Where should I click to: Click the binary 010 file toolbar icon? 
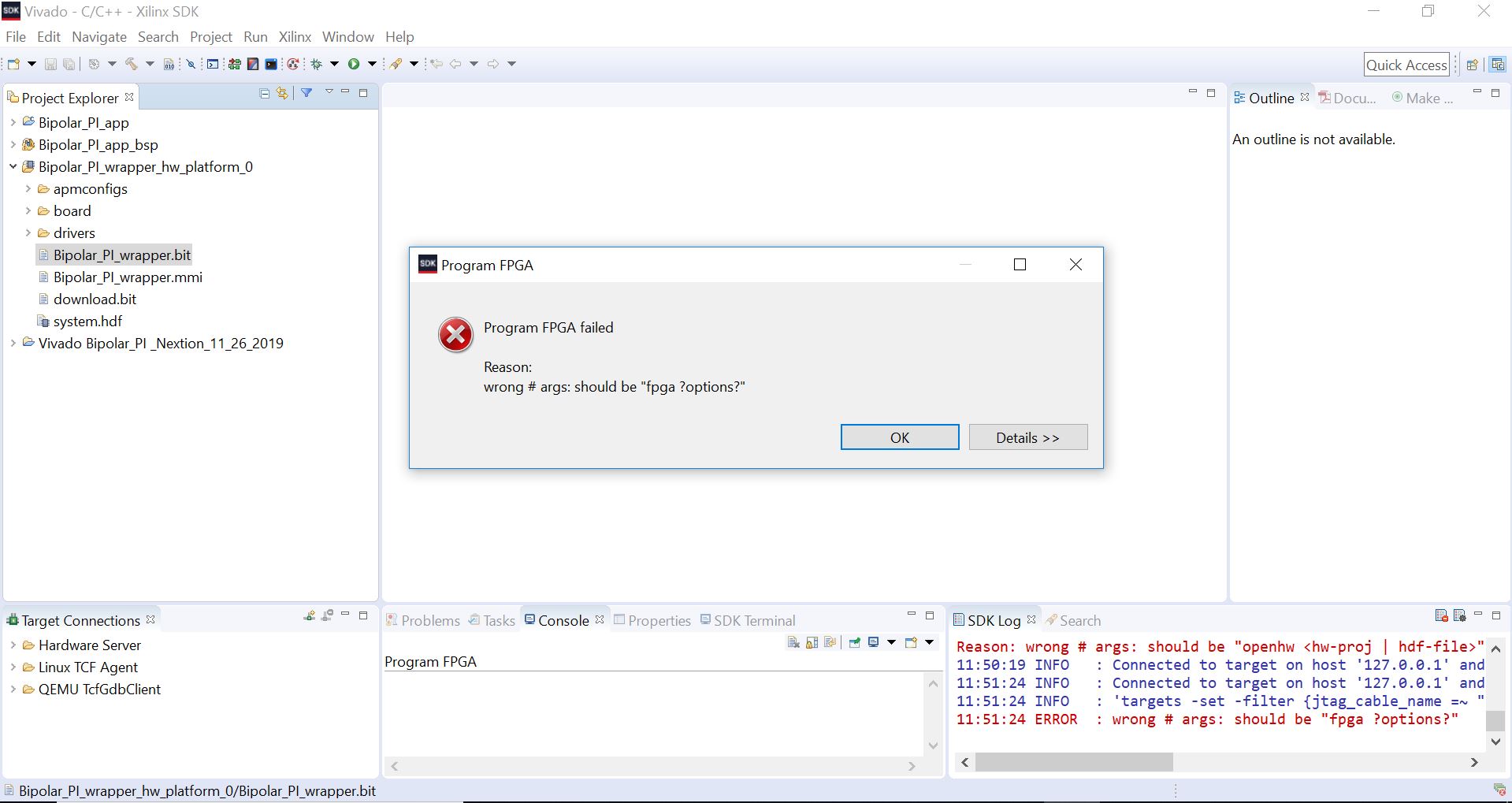169,64
